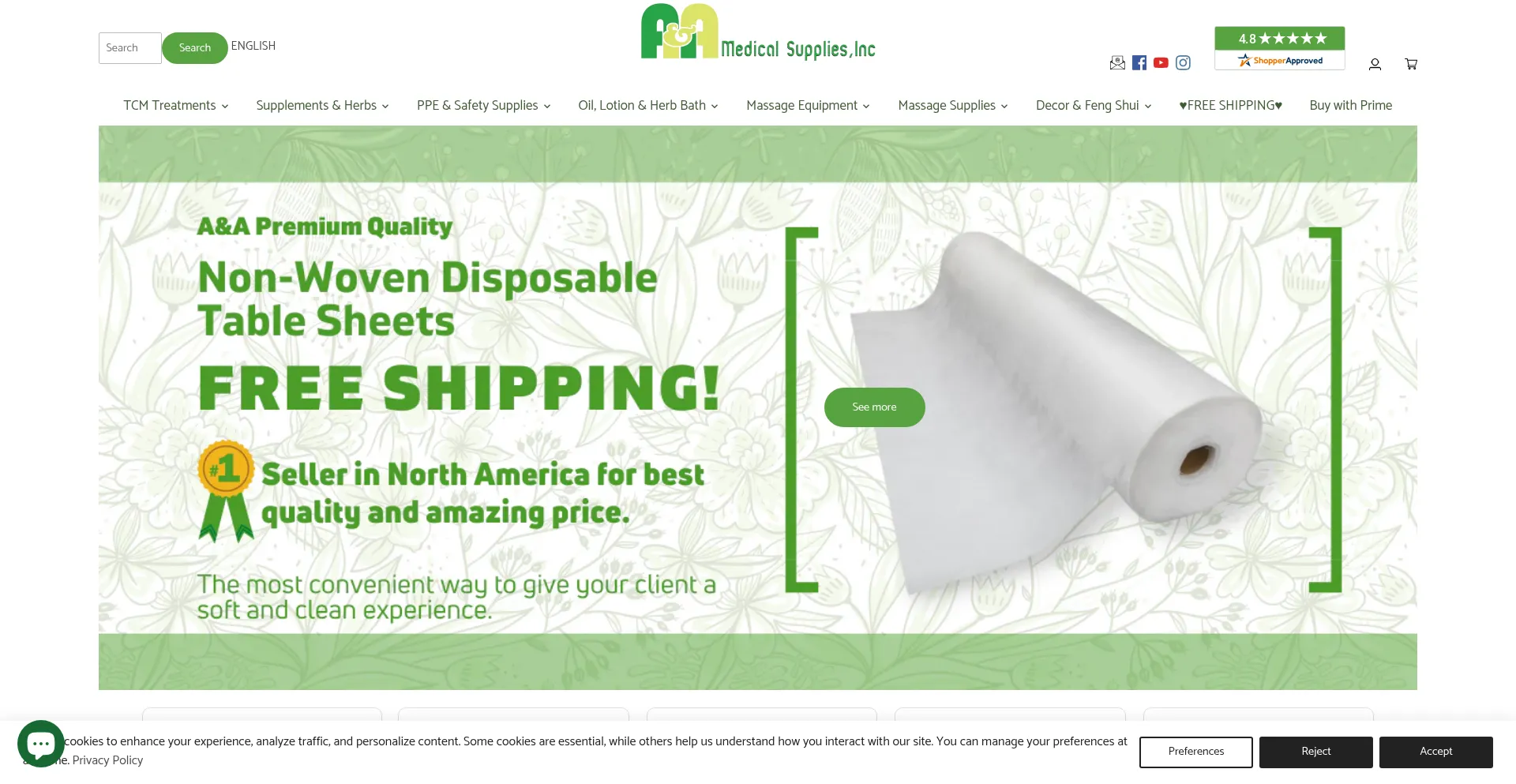Click the green Search button
This screenshot has height=784, width=1516.
[x=195, y=48]
